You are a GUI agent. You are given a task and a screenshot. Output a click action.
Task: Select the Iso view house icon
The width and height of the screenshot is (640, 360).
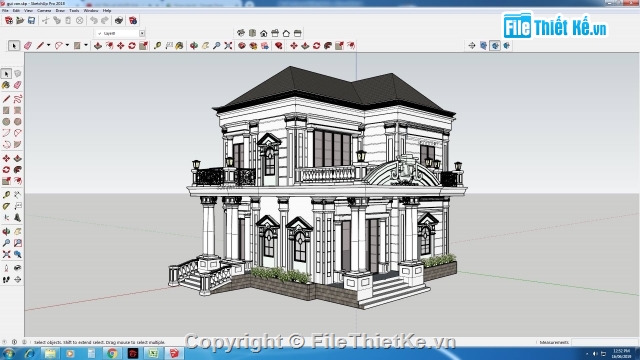click(x=241, y=33)
